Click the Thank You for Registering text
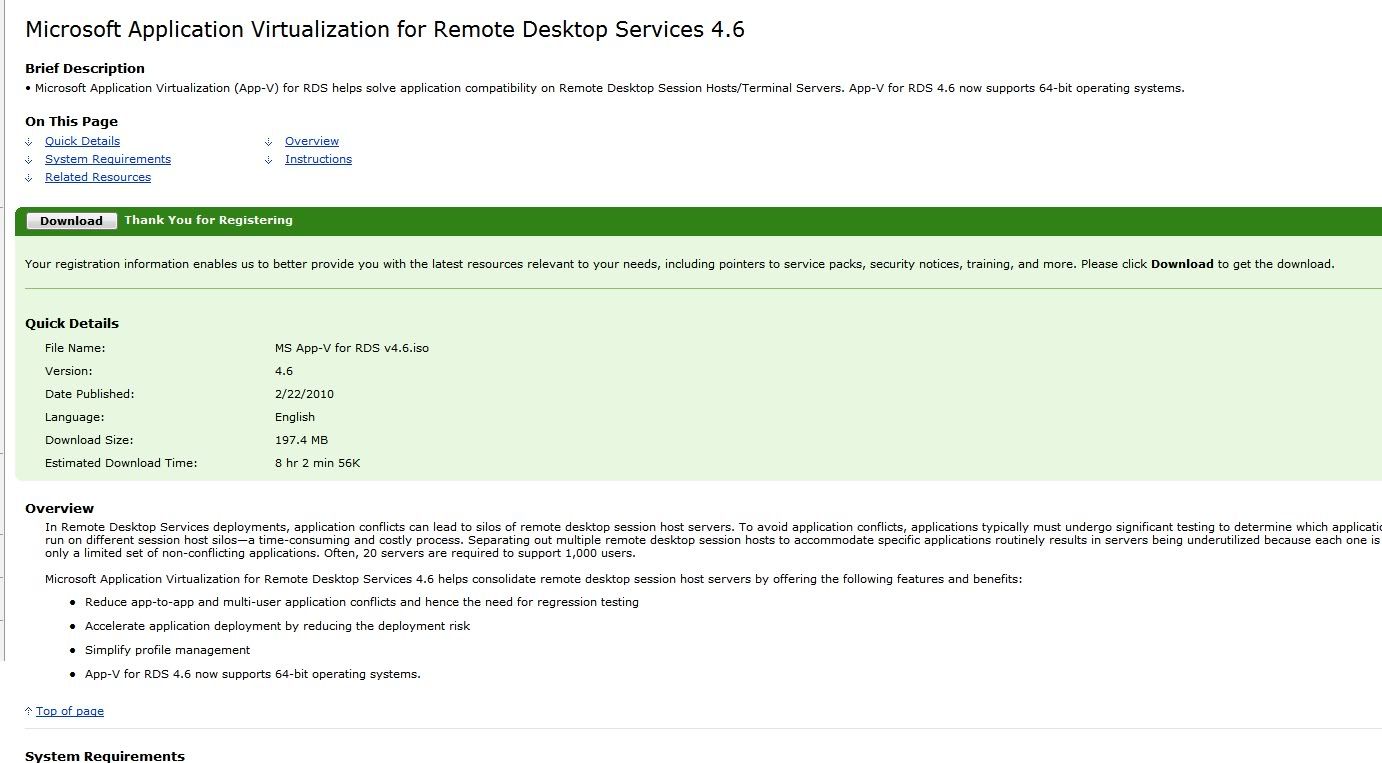The height and width of the screenshot is (763, 1382). tap(208, 220)
